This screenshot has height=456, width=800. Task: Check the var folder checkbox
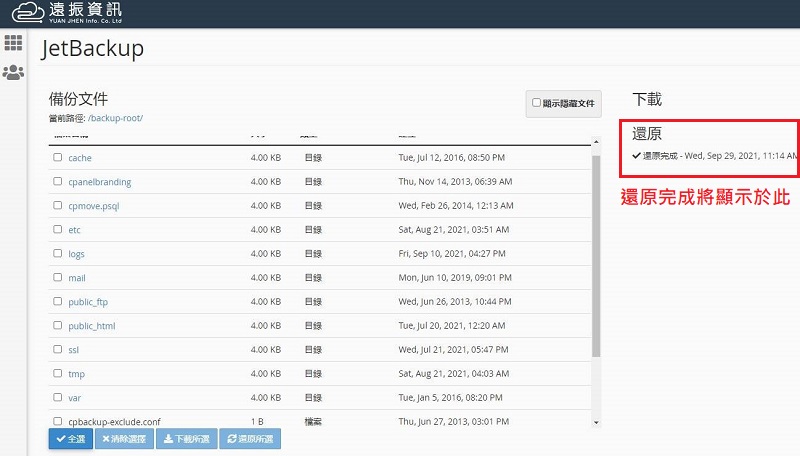tap(58, 397)
